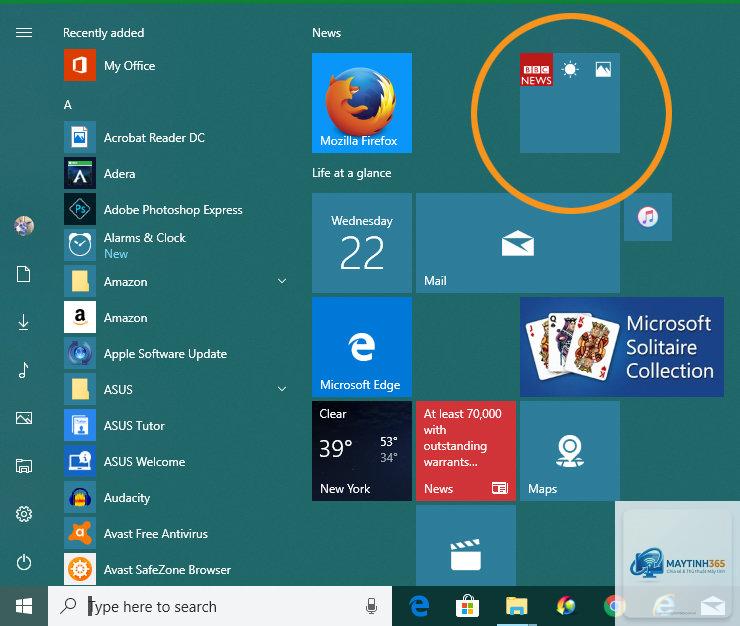This screenshot has width=740, height=626.
Task: Expand the Amazon folder
Action: [x=177, y=281]
